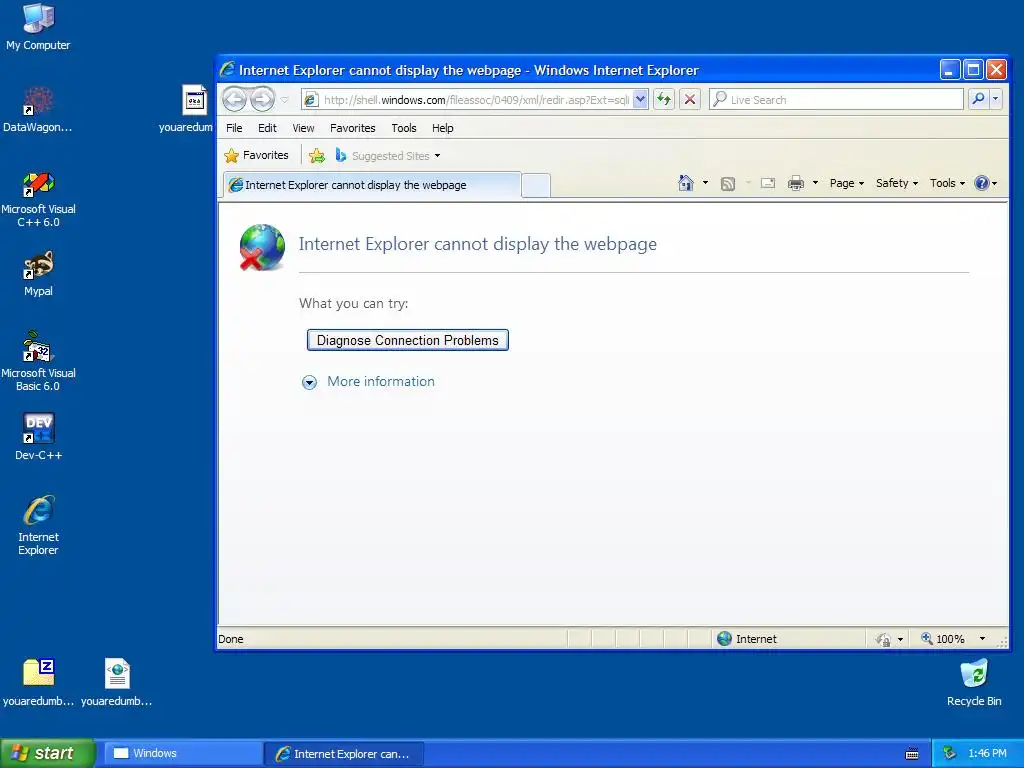Open the Page menu in command bar
The image size is (1024, 768).
(846, 184)
